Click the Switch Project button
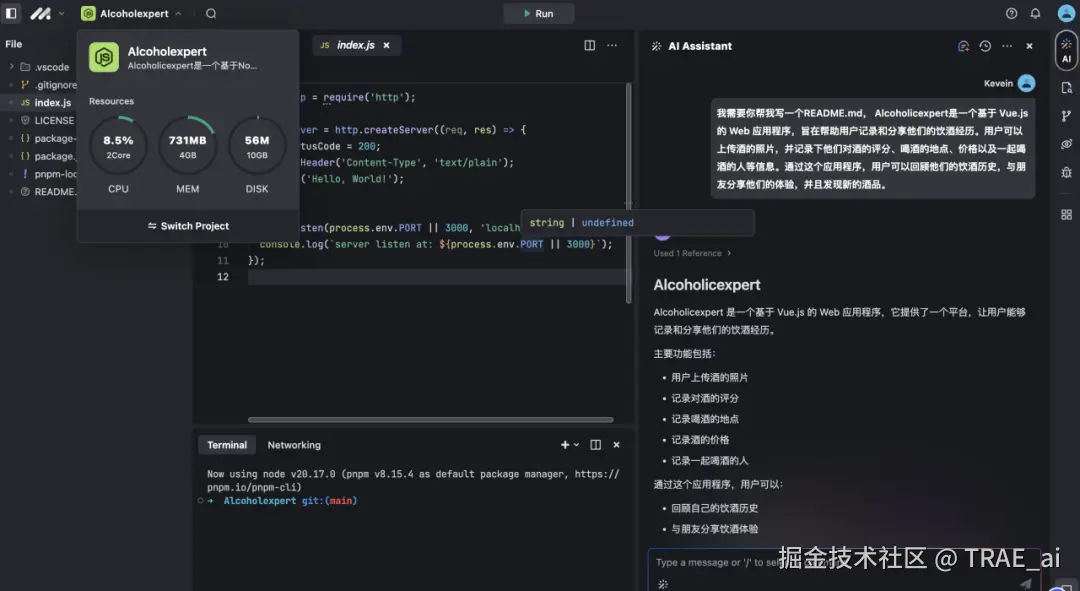This screenshot has width=1080, height=591. (187, 226)
